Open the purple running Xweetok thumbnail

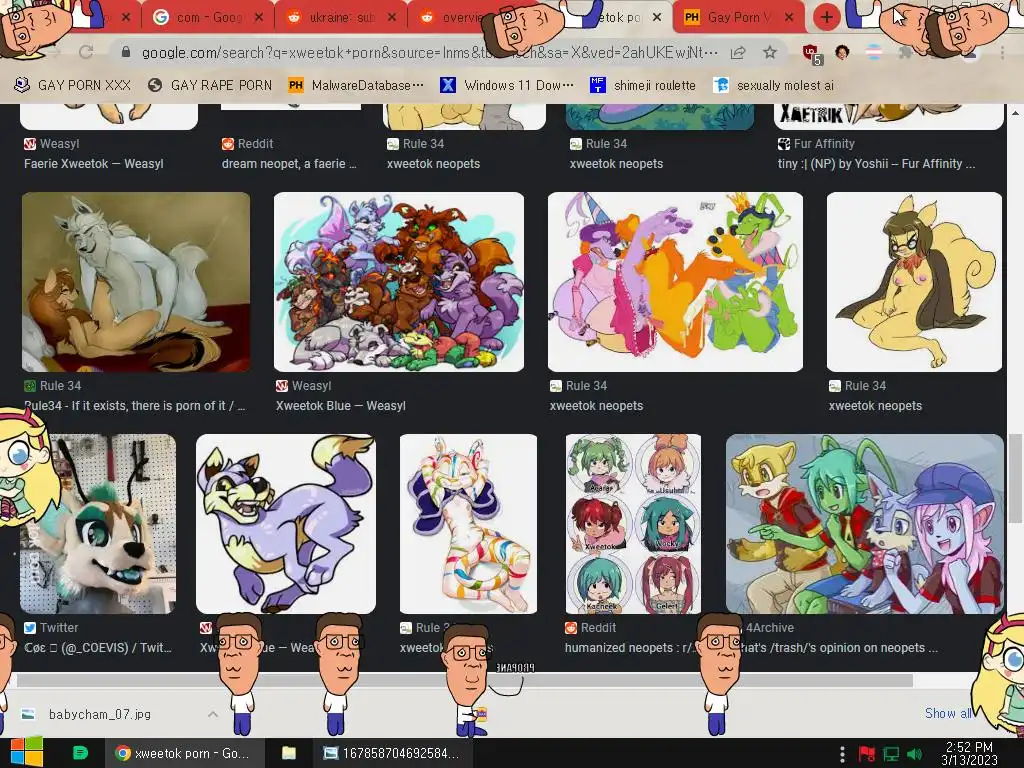pyautogui.click(x=286, y=524)
